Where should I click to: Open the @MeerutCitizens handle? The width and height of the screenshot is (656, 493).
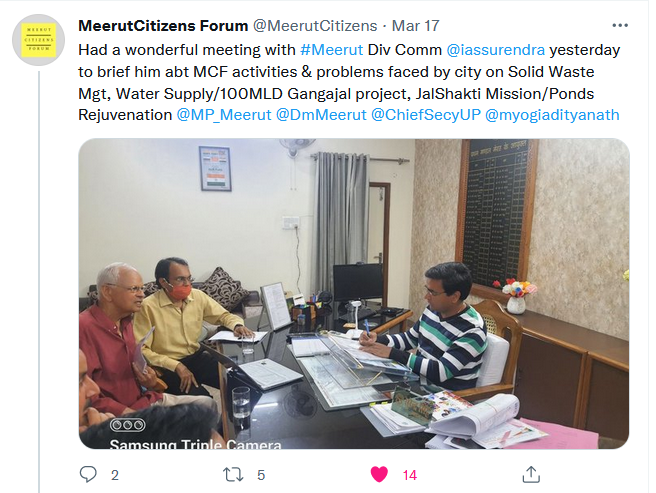[315, 26]
